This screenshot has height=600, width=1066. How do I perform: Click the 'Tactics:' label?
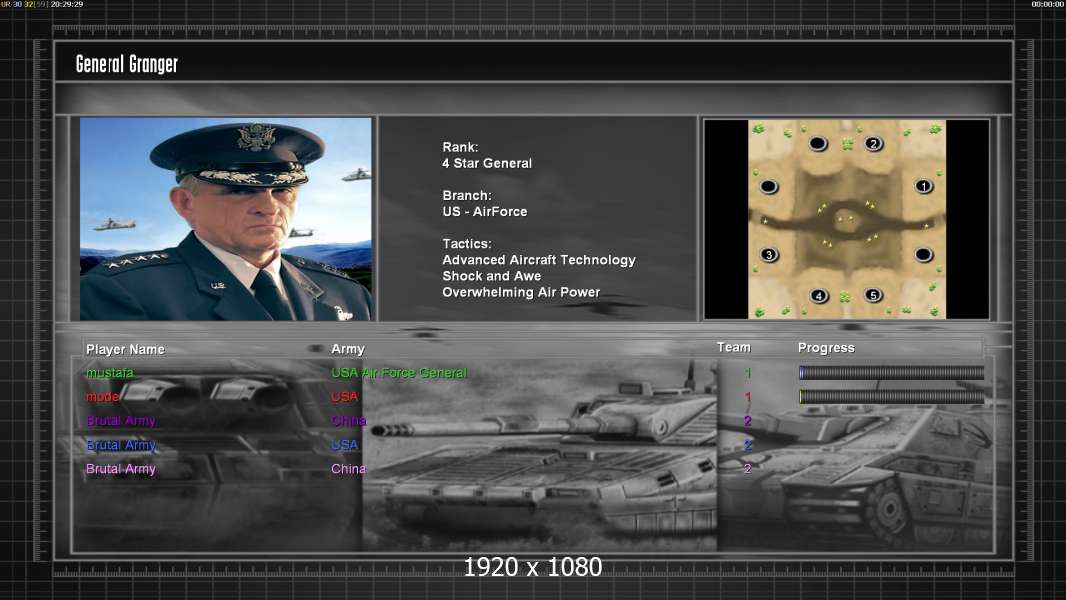pyautogui.click(x=467, y=243)
